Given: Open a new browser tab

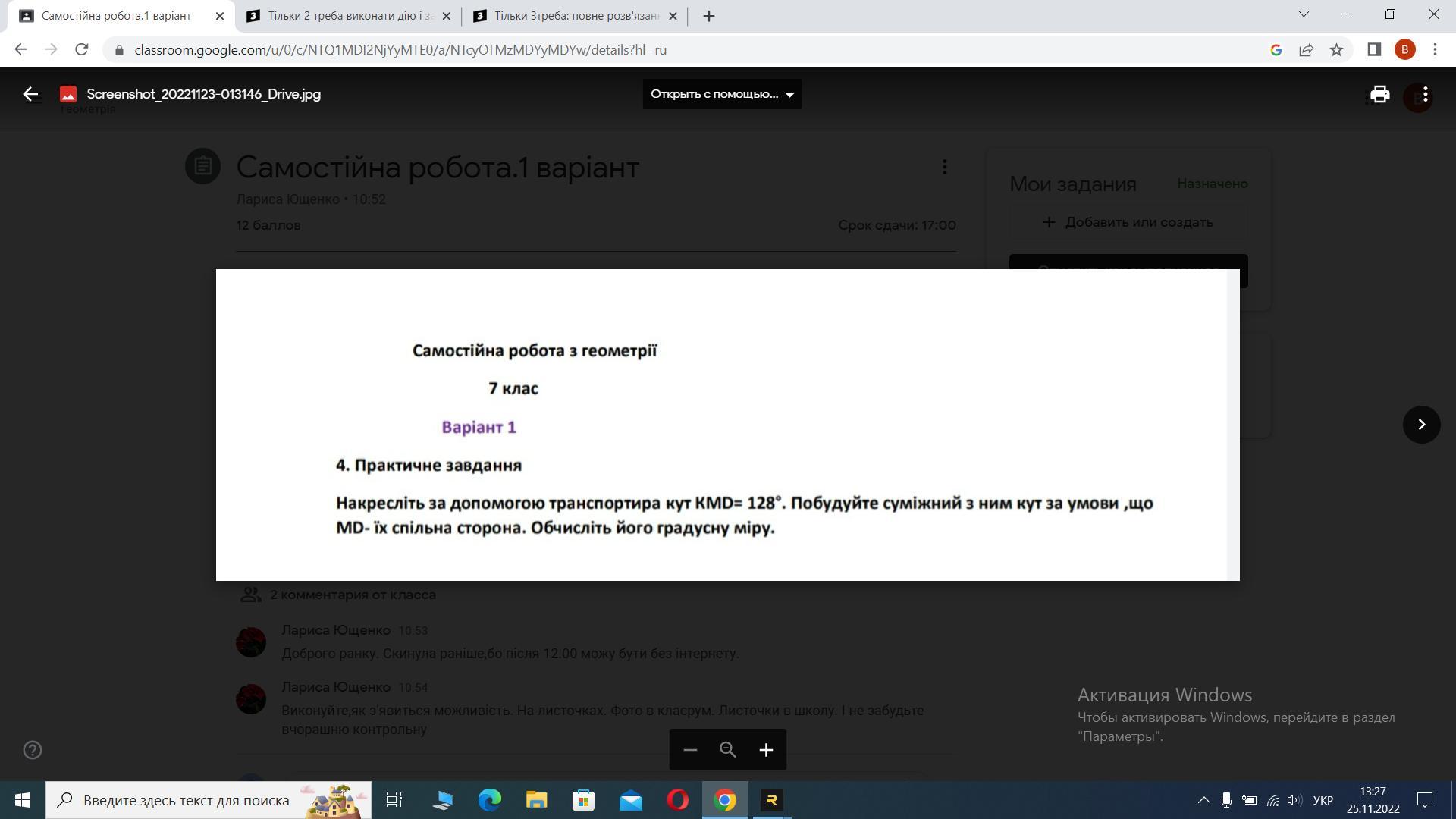Looking at the screenshot, I should [708, 16].
